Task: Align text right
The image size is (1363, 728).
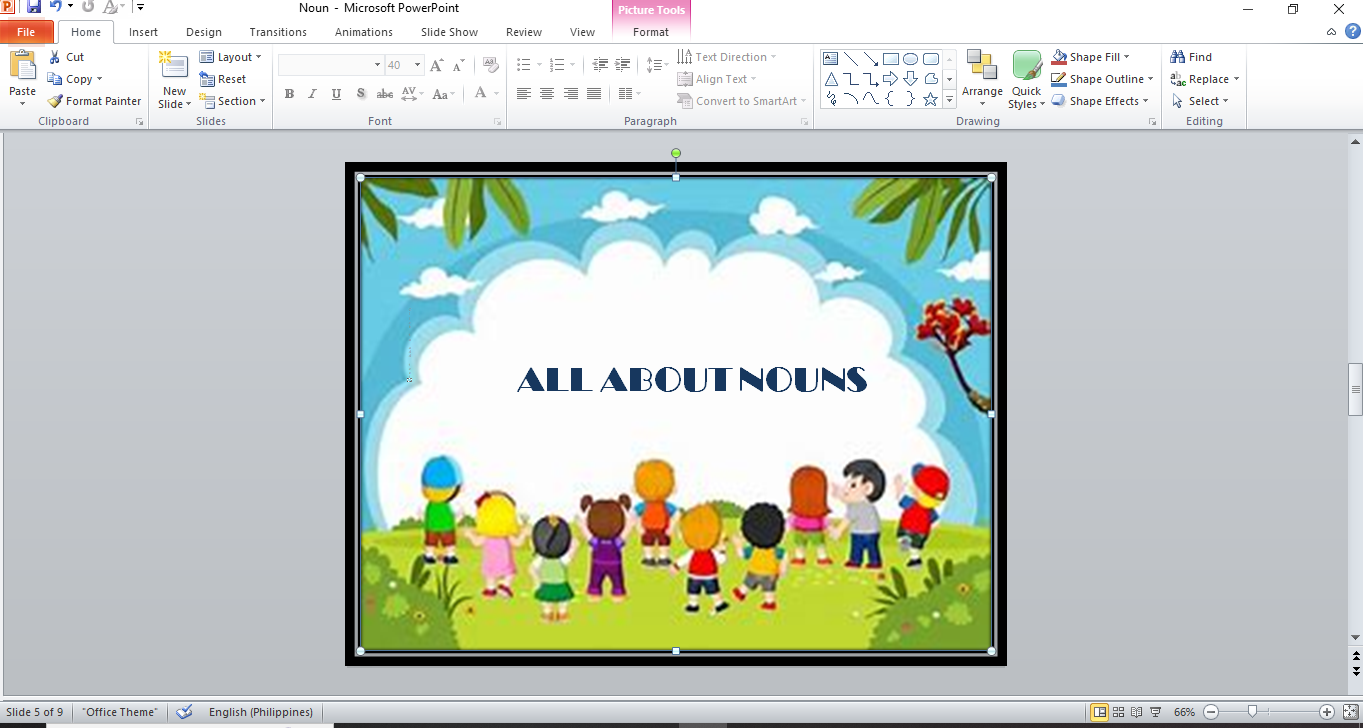Action: 571,94
